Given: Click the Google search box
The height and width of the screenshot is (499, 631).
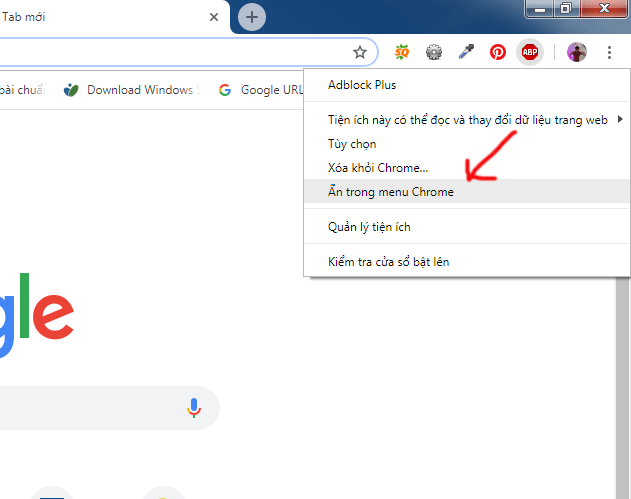Looking at the screenshot, I should point(110,408).
